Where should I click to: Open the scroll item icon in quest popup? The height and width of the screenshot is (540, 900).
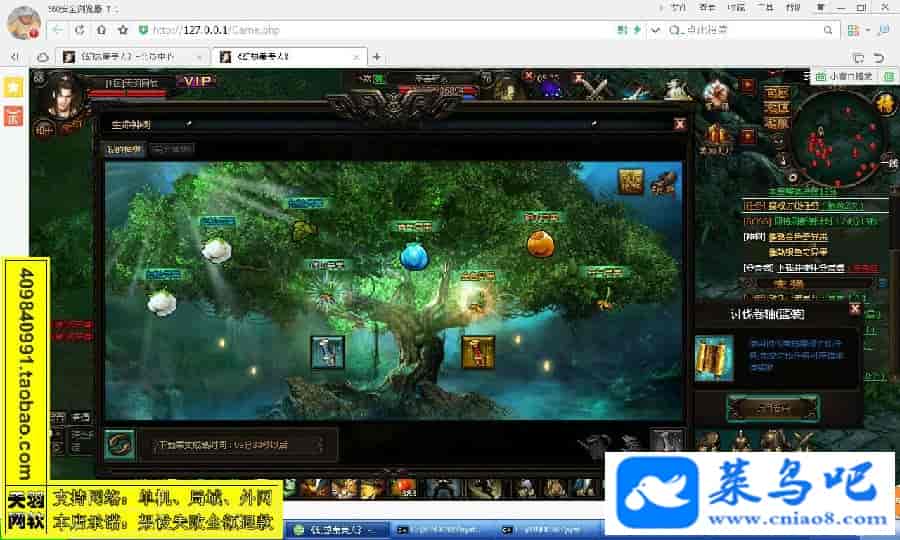pos(714,359)
